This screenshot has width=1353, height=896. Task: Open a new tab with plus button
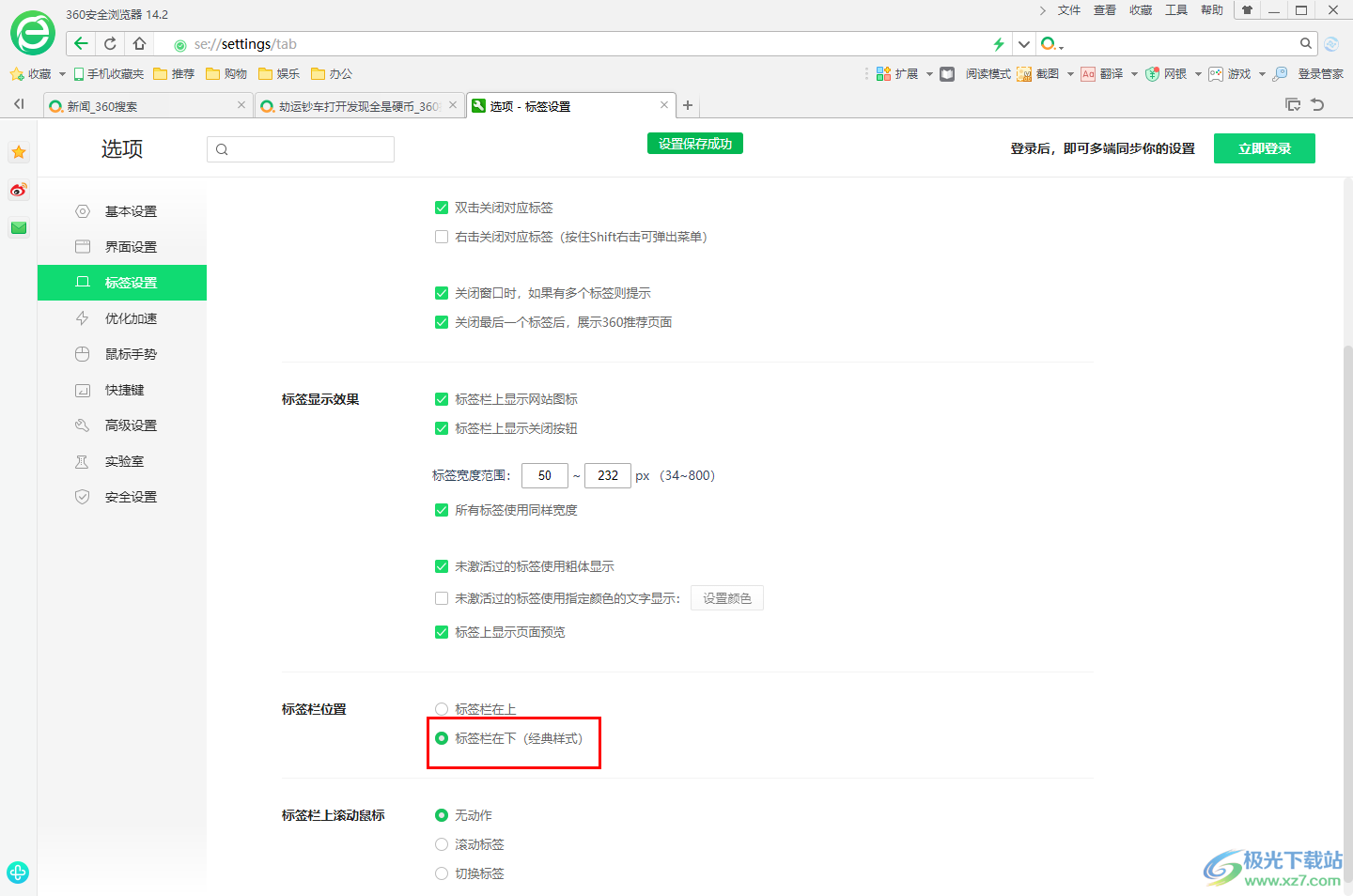[688, 105]
